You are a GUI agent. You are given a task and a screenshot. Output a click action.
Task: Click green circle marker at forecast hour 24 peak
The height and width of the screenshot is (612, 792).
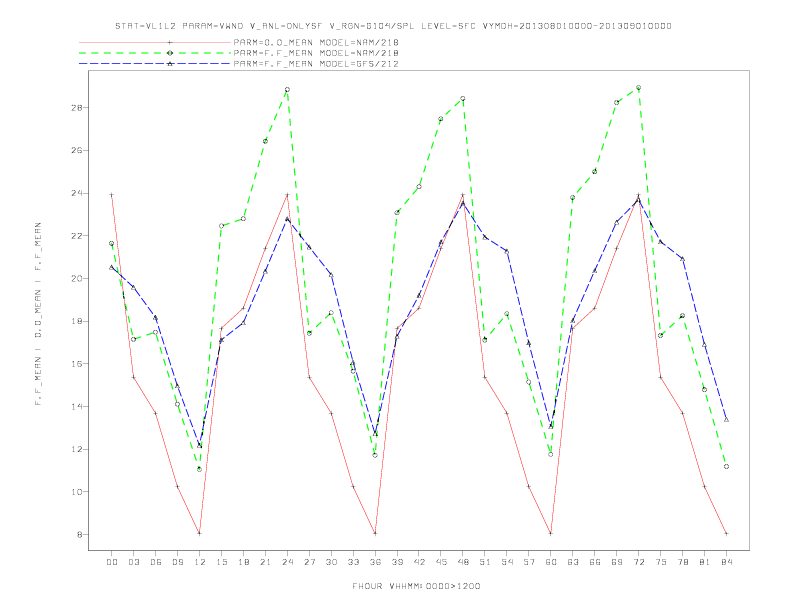click(287, 89)
